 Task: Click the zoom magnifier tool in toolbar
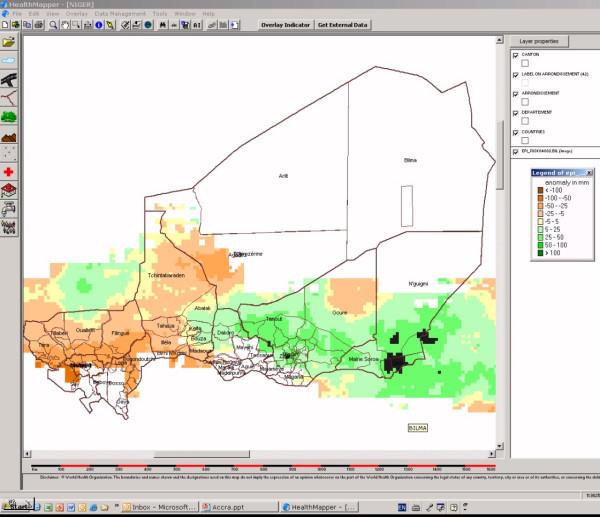[x=54, y=24]
